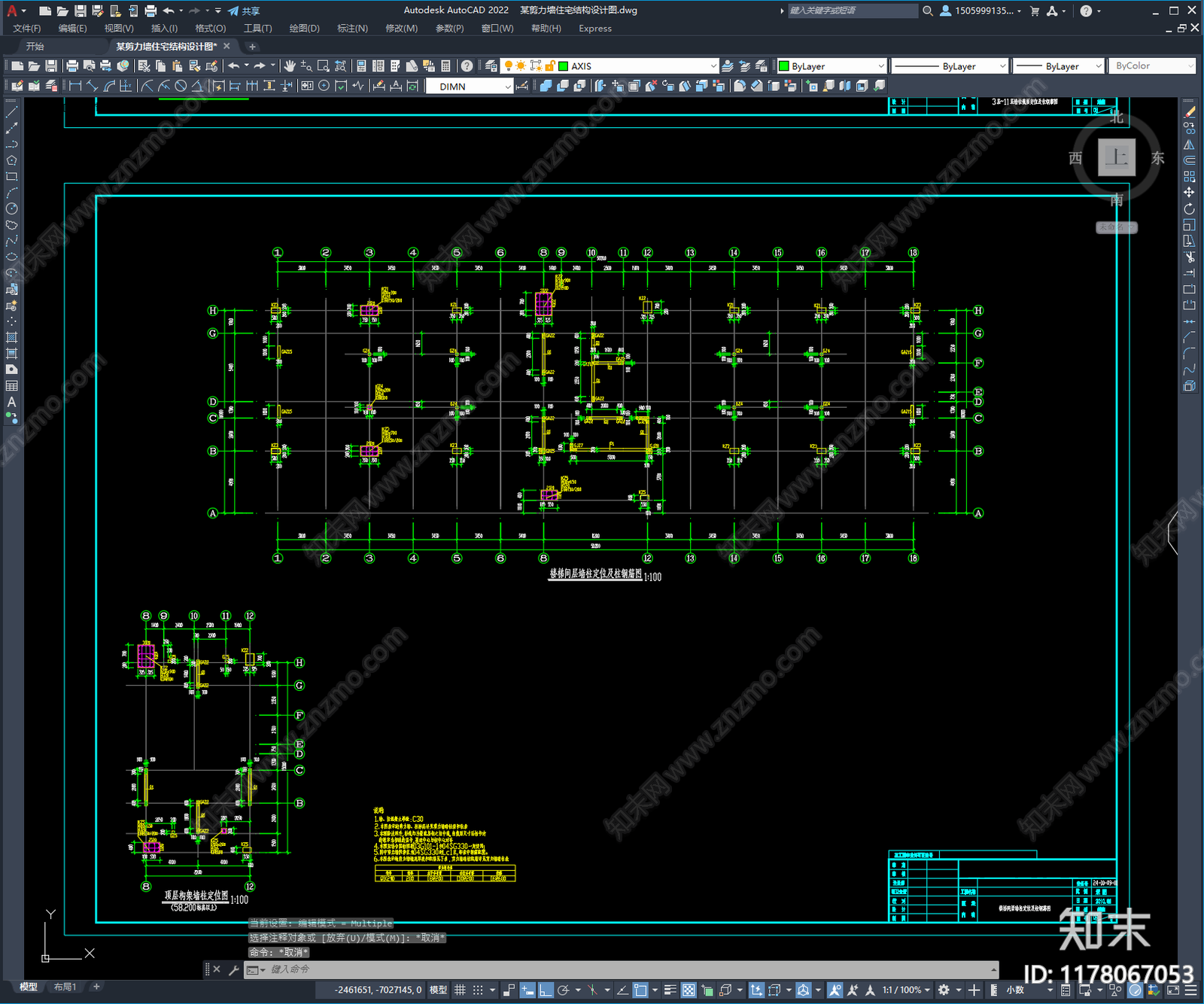Screen dimensions: 1204x1004
Task: Select the Rotate tool in modify toolbar
Action: point(1189,208)
